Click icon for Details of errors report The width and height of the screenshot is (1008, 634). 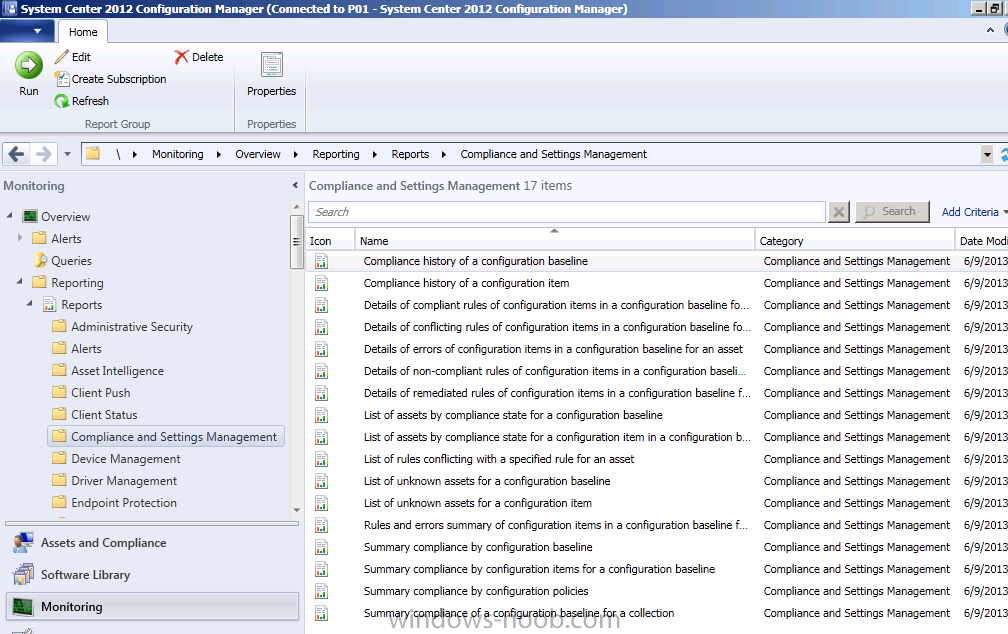pos(321,349)
